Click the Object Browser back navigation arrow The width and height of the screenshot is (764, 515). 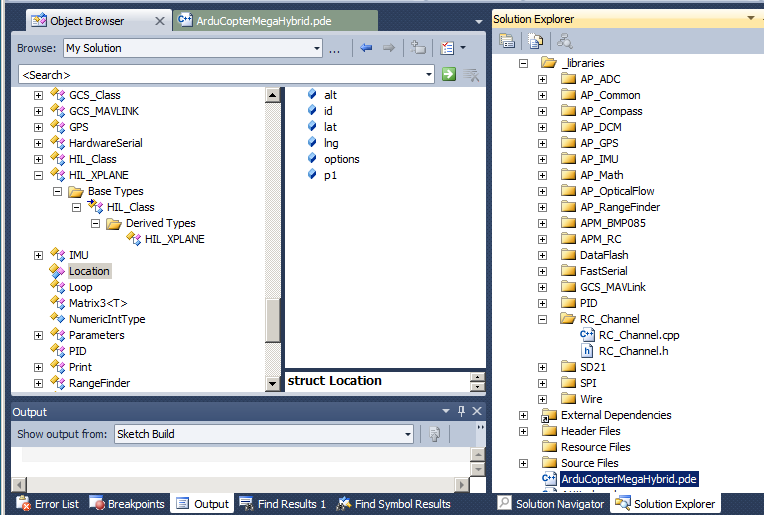click(366, 48)
